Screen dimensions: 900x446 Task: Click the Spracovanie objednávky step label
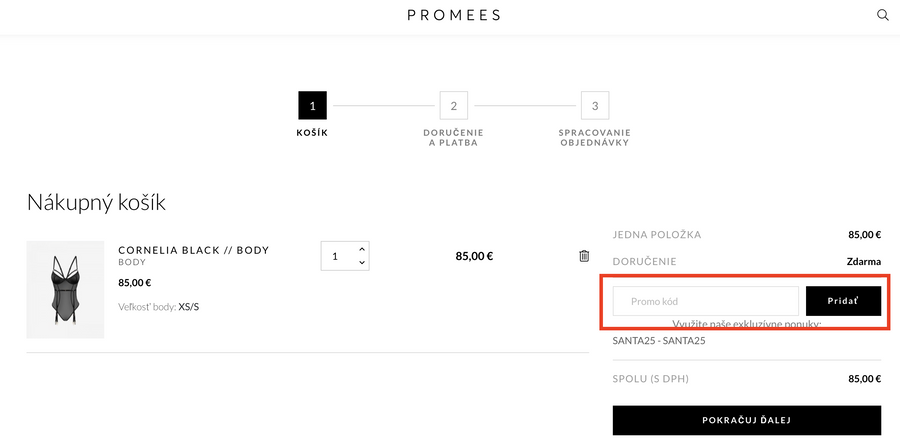595,138
